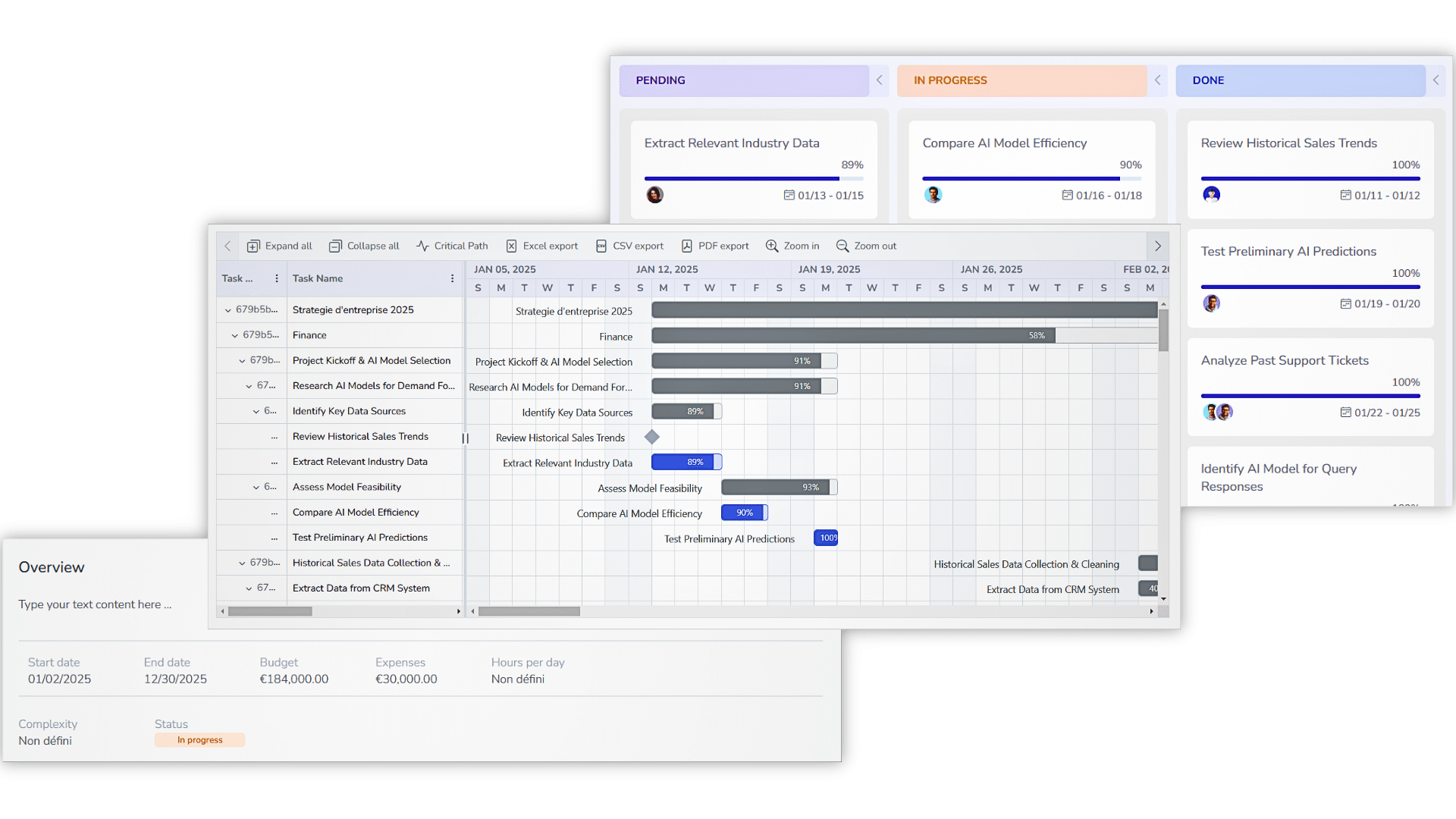
Task: Click the Expand all toolbar icon
Action: coord(253,246)
